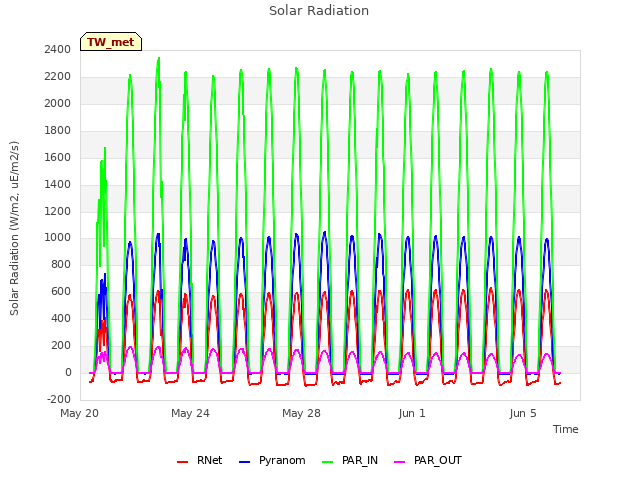Click the 2200 y-axis tick label

(x=58, y=76)
